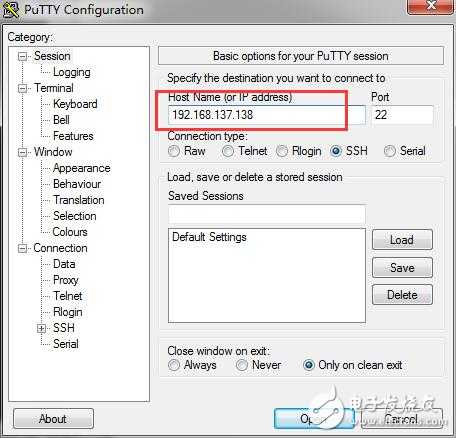Collapse the Window category node
This screenshot has height=438, width=456.
(22, 152)
